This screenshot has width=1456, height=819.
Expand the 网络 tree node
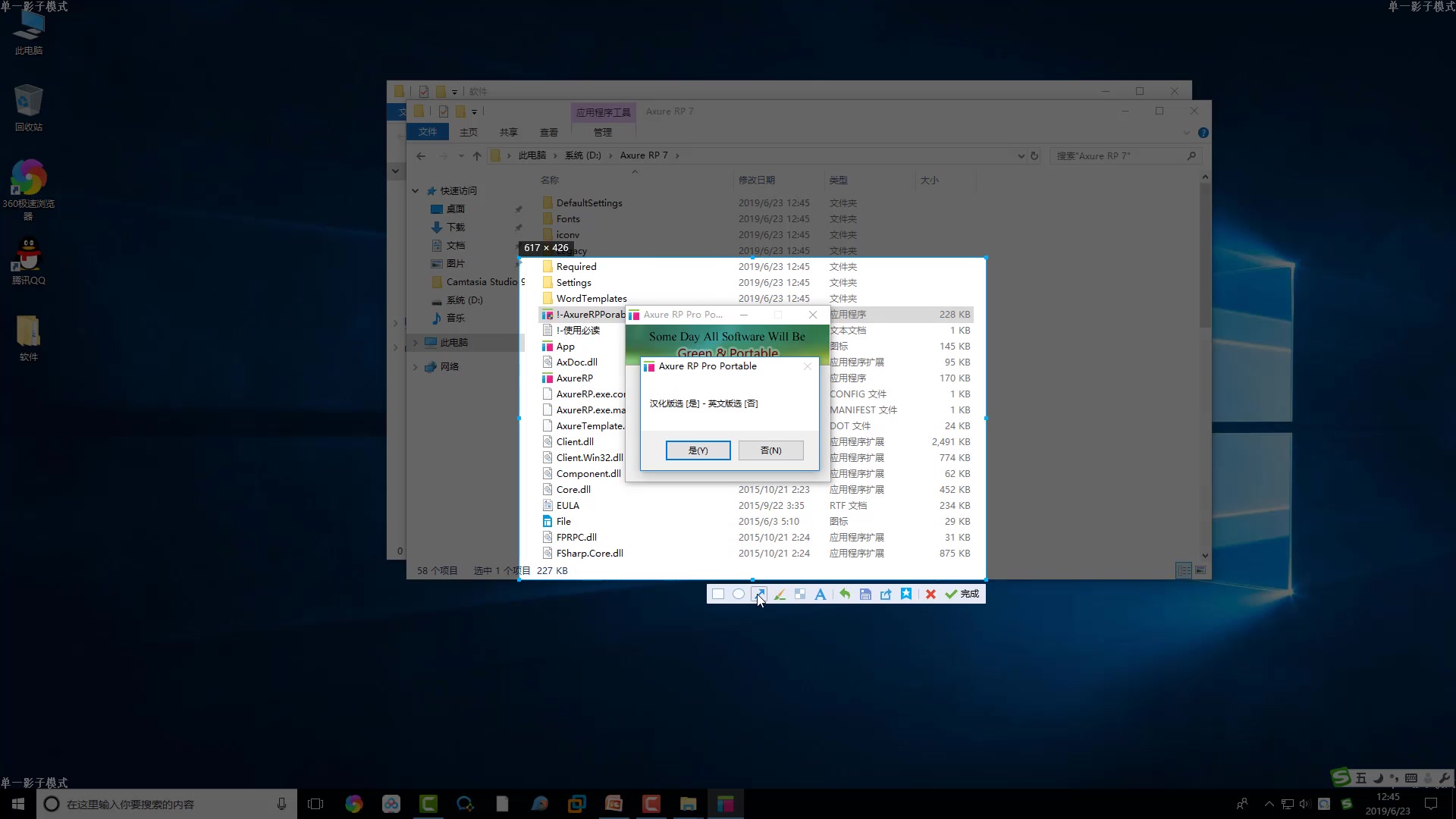pyautogui.click(x=415, y=367)
